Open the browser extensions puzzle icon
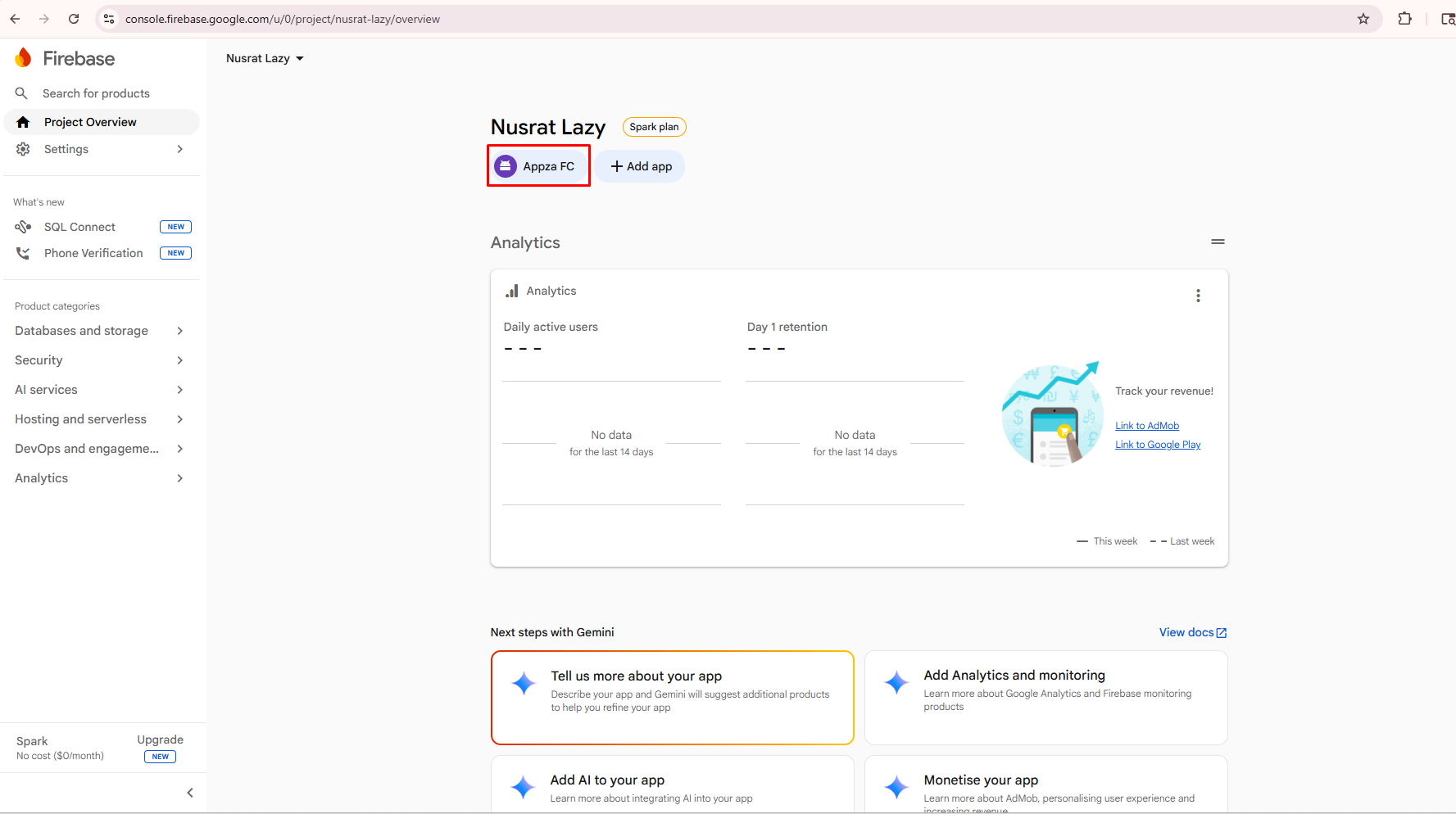1456x814 pixels. tap(1404, 19)
